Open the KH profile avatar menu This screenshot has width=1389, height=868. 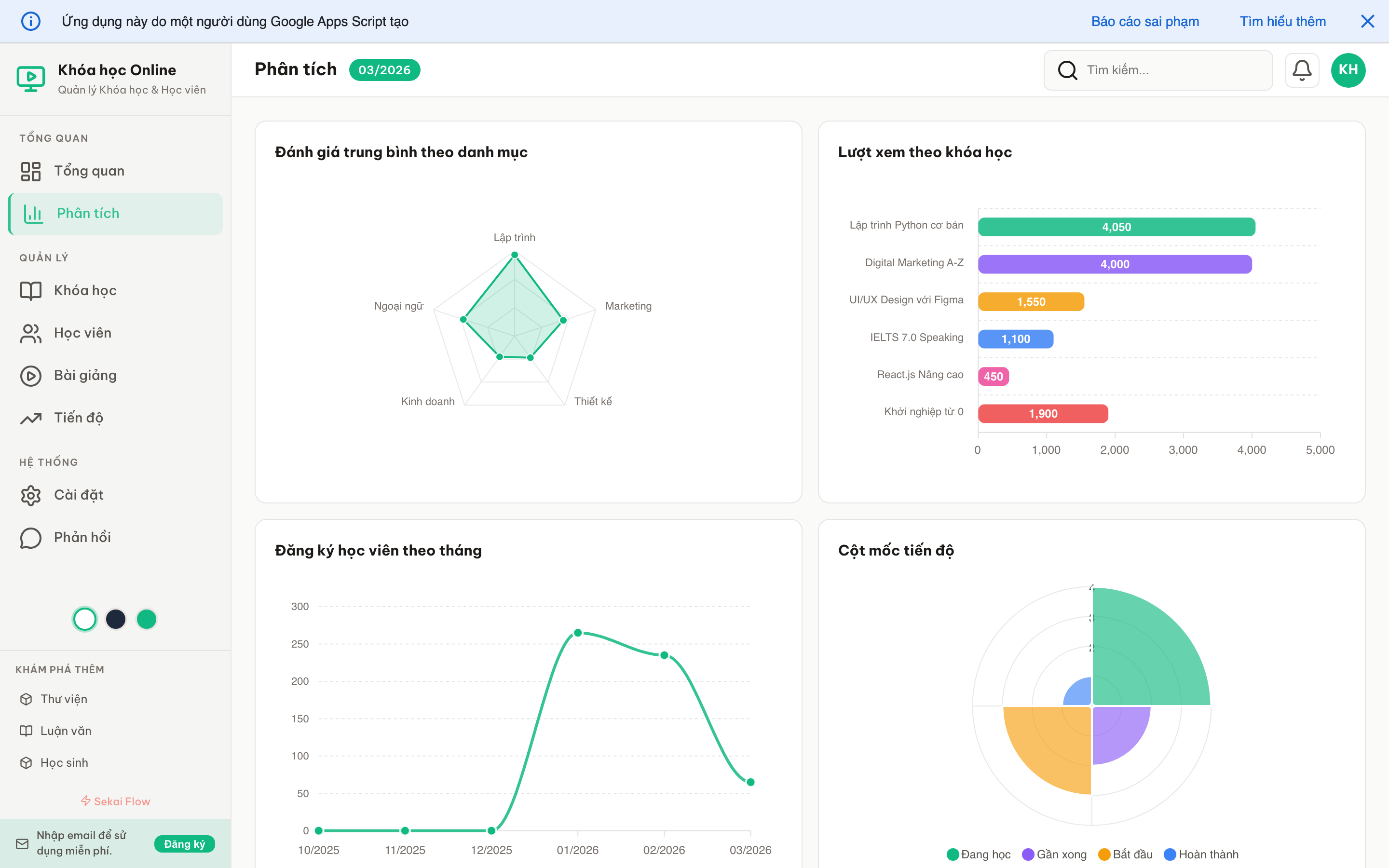click(x=1348, y=69)
